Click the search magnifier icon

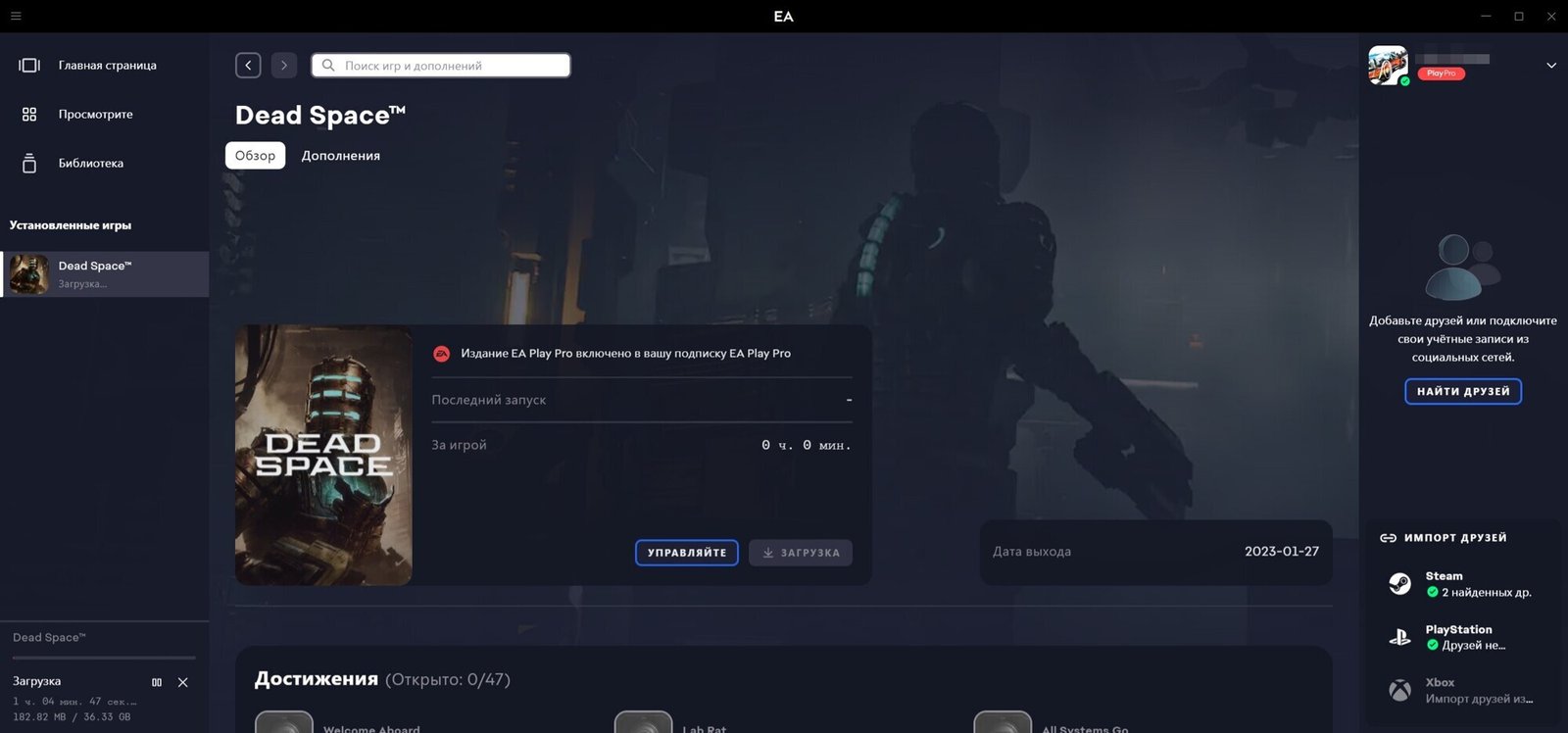[329, 65]
